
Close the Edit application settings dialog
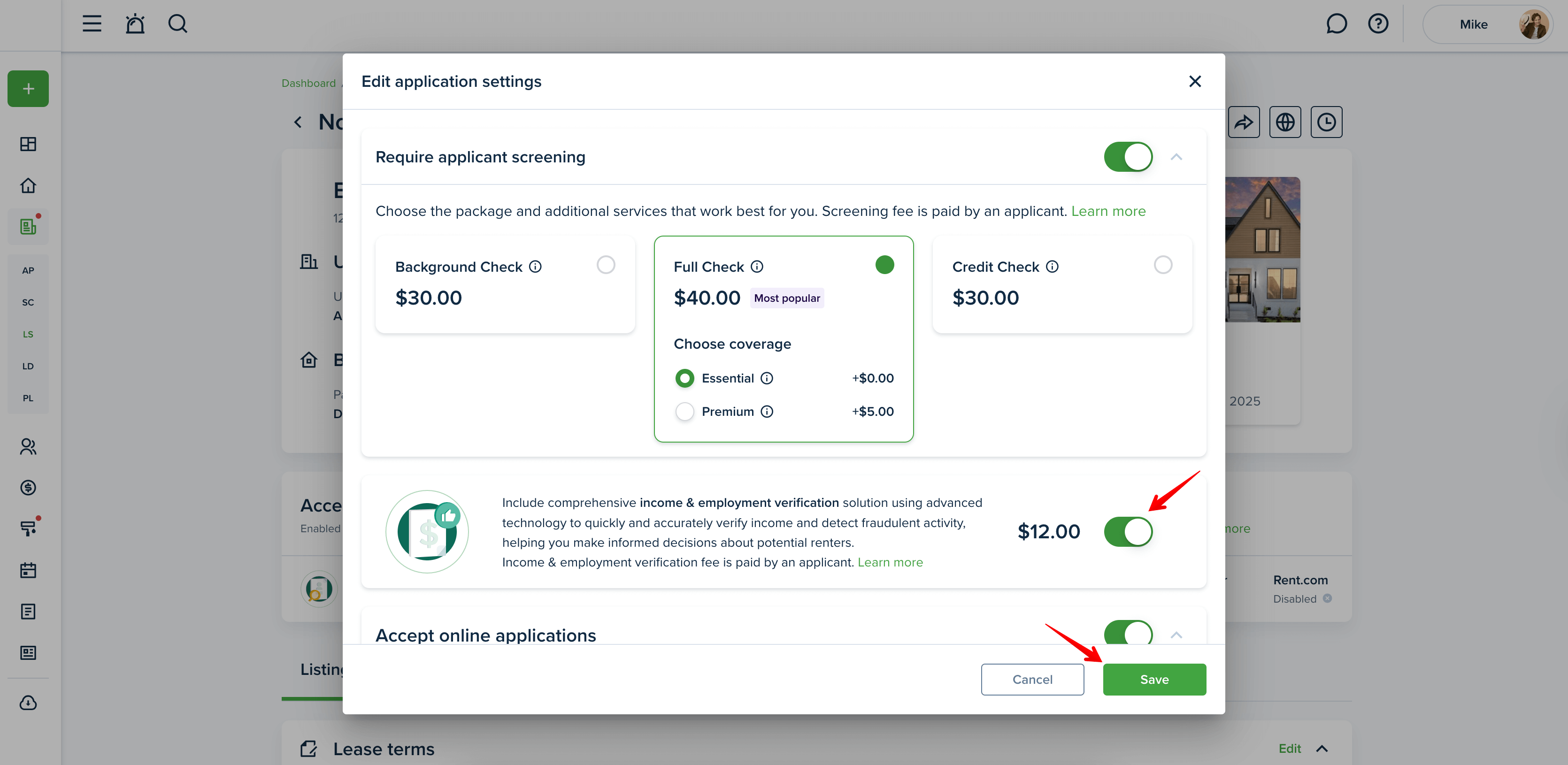click(1195, 82)
